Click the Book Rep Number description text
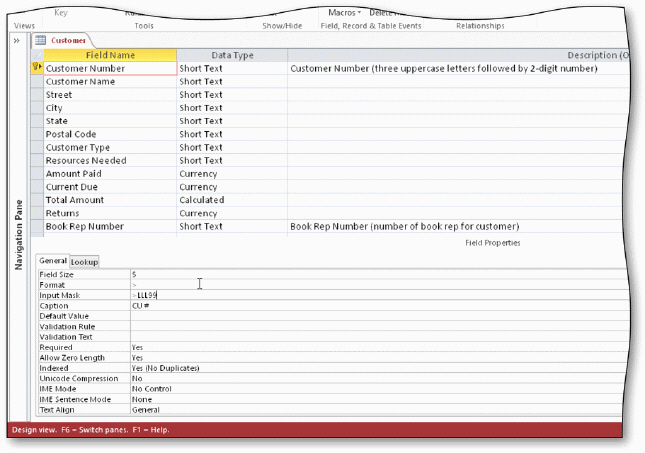 click(x=404, y=226)
